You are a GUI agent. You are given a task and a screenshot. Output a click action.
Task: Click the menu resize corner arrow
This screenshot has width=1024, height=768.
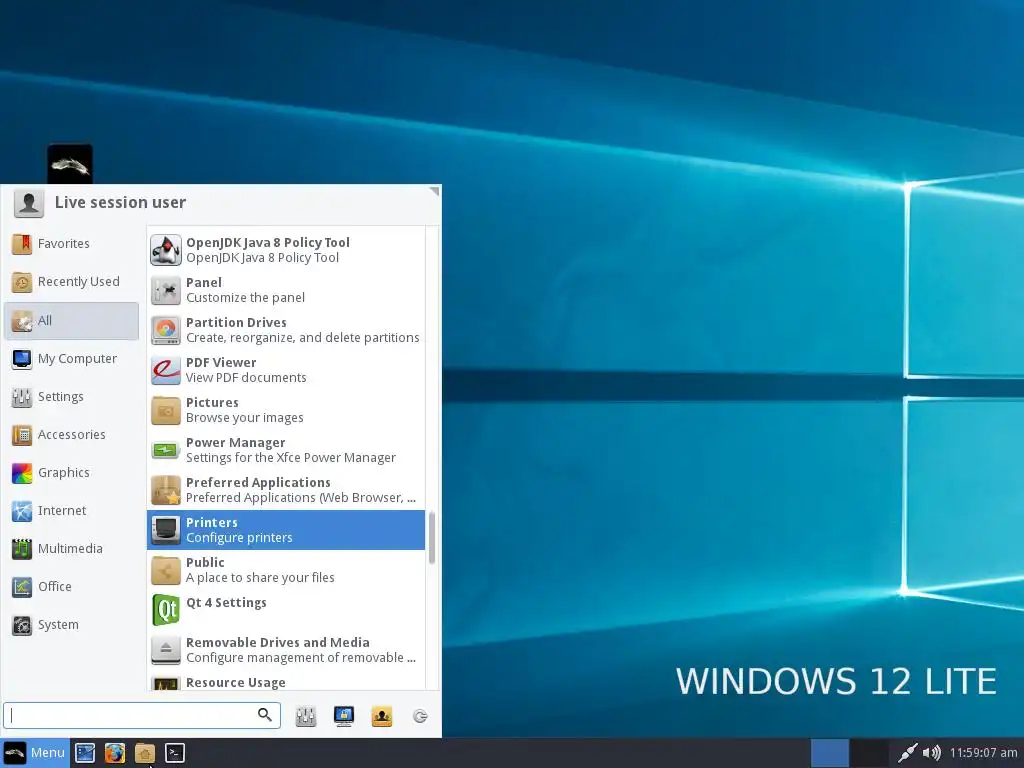pyautogui.click(x=434, y=191)
